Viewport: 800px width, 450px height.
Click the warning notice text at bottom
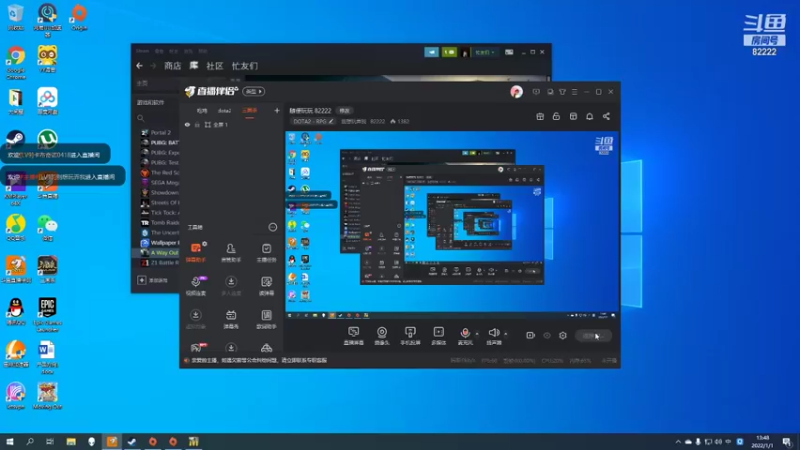(259, 360)
